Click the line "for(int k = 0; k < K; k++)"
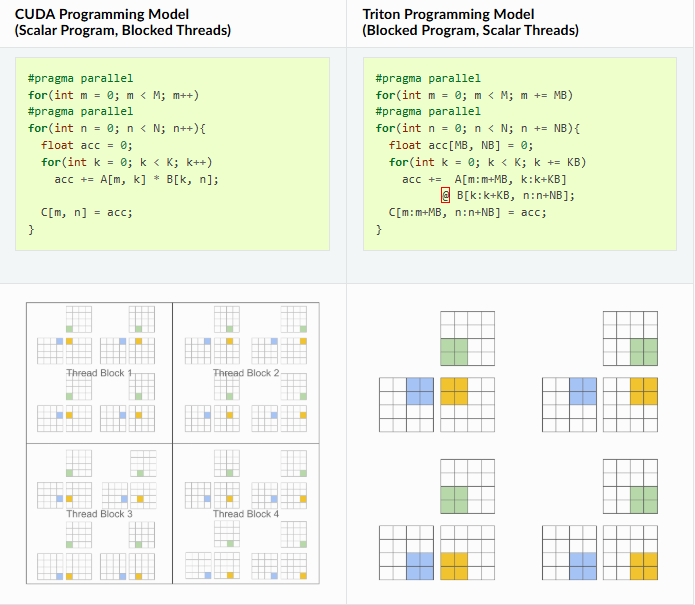Screen dimensions: 695x605 tap(127, 162)
